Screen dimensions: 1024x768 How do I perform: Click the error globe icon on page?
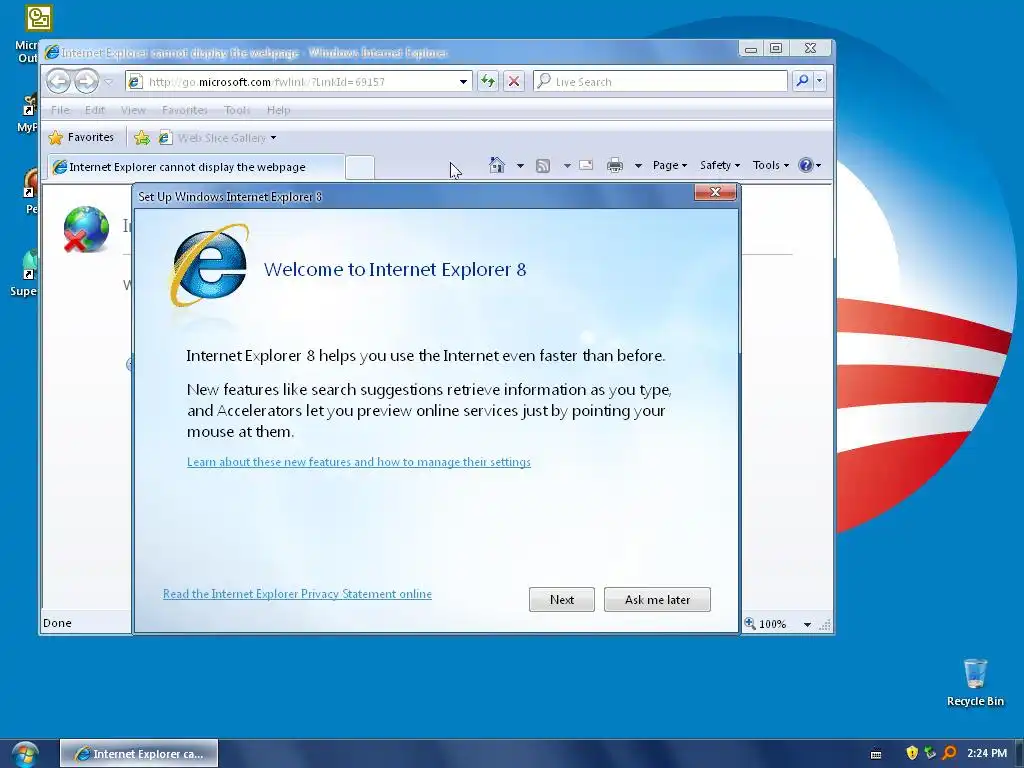86,229
